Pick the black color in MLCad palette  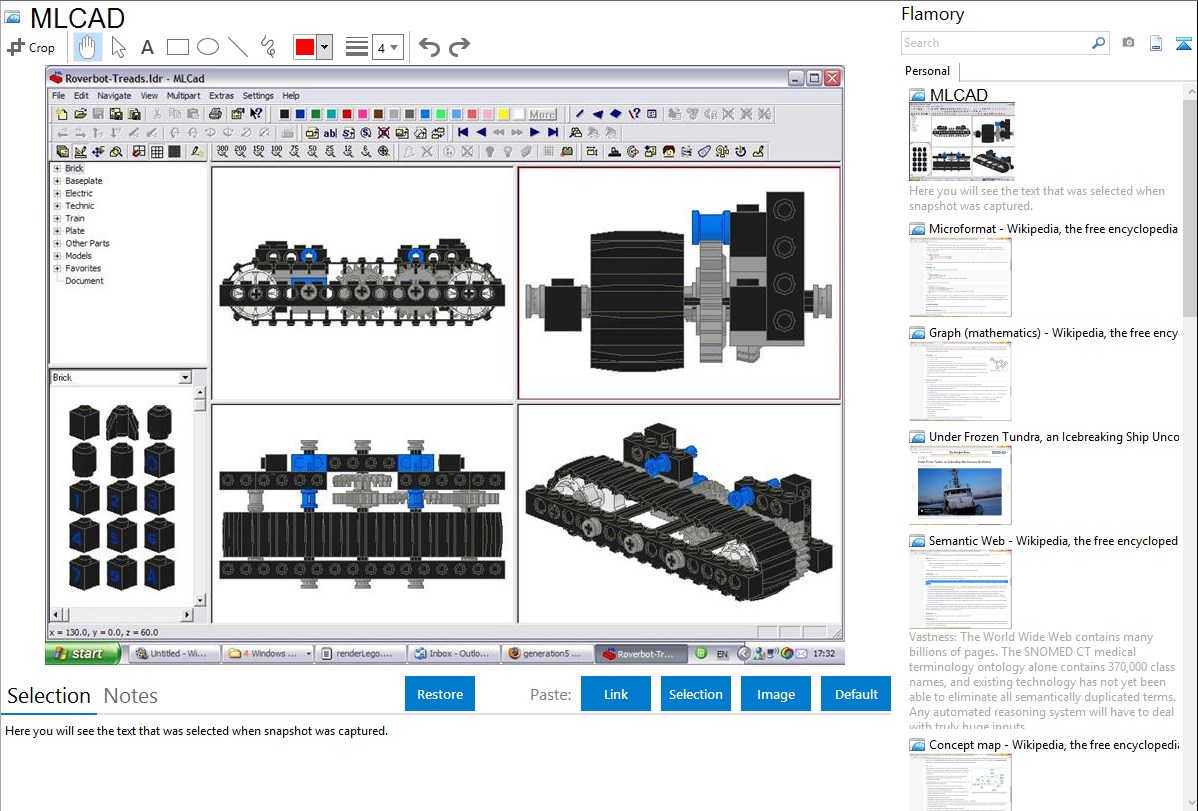tap(284, 114)
